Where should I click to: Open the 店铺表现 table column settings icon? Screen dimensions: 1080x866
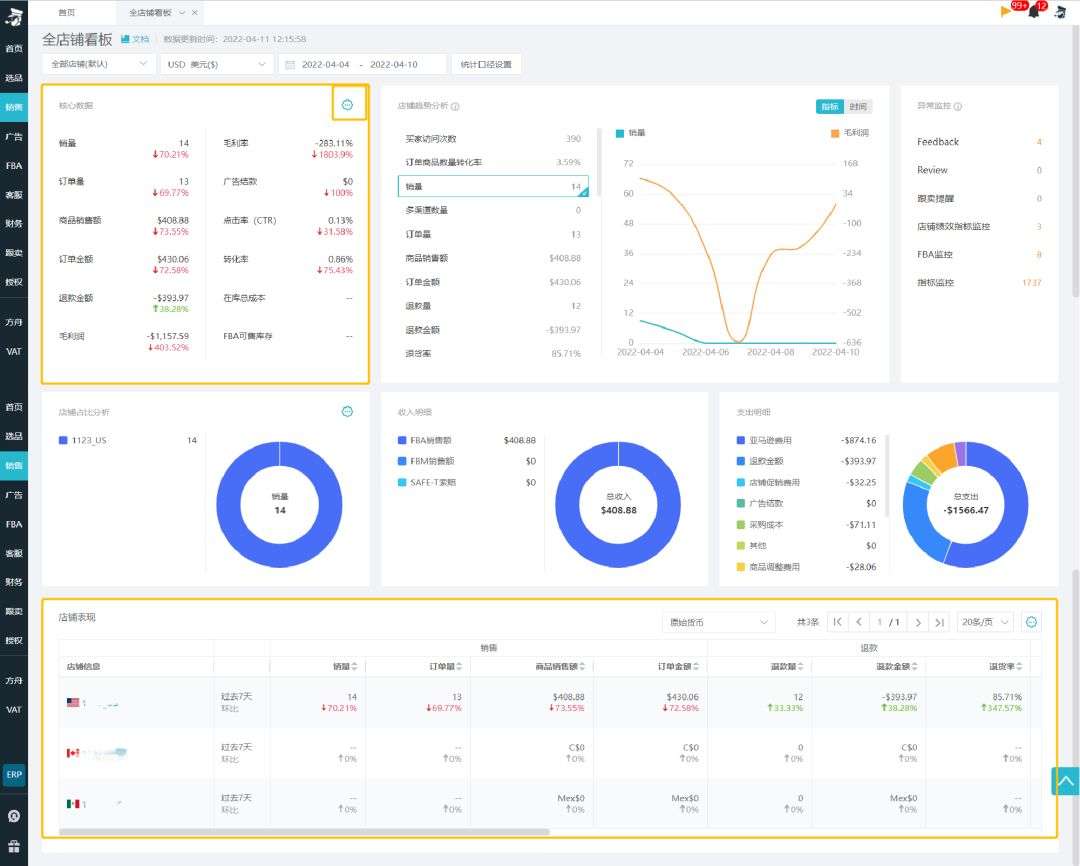pos(1032,622)
